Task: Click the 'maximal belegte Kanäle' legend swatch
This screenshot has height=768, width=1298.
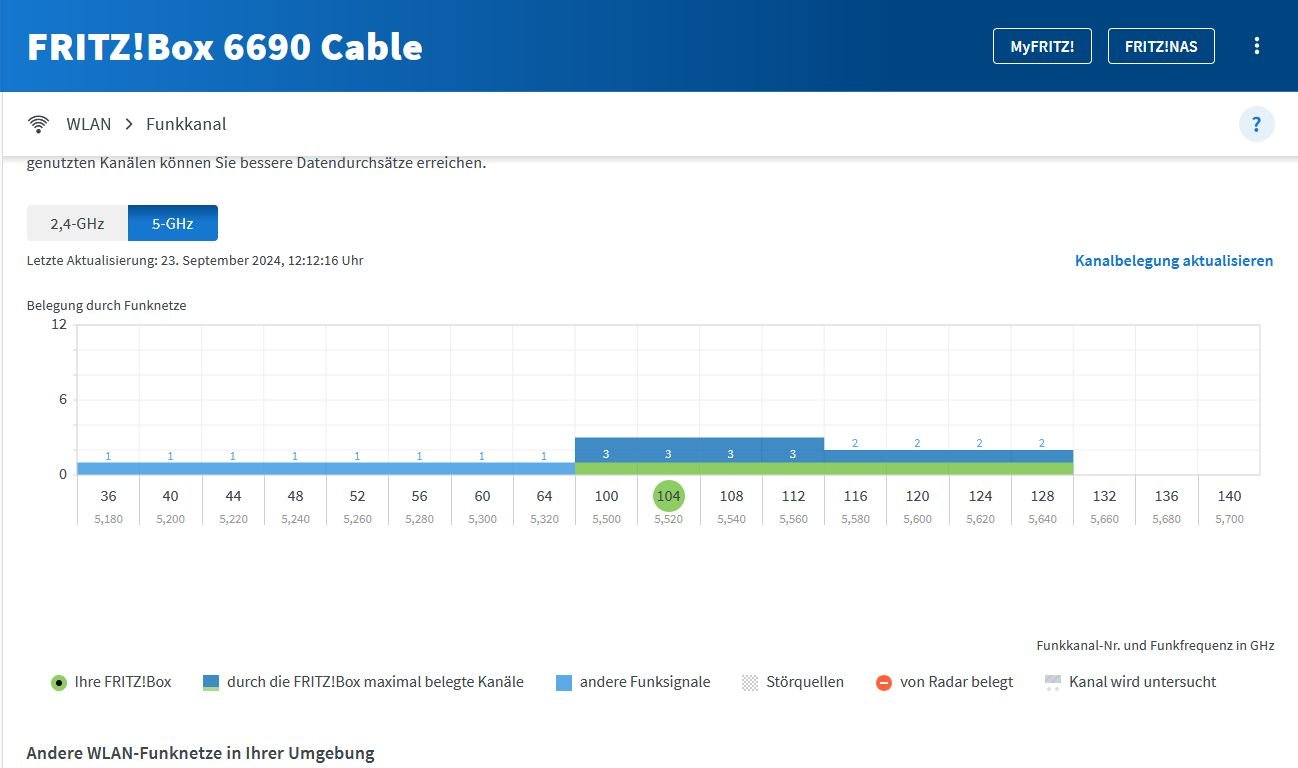Action: [x=211, y=683]
